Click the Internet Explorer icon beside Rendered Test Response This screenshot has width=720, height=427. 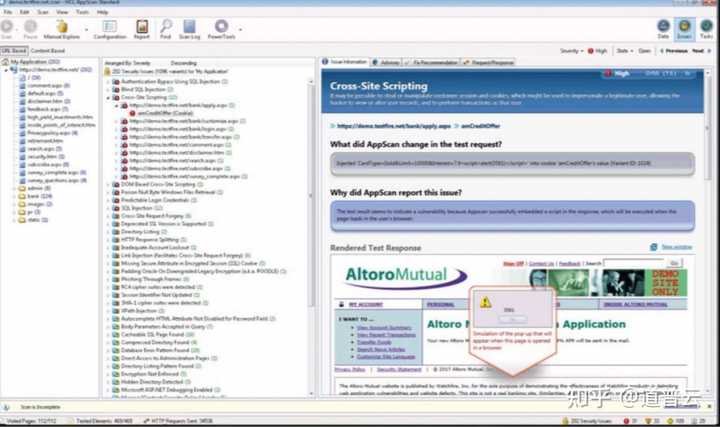coord(654,247)
